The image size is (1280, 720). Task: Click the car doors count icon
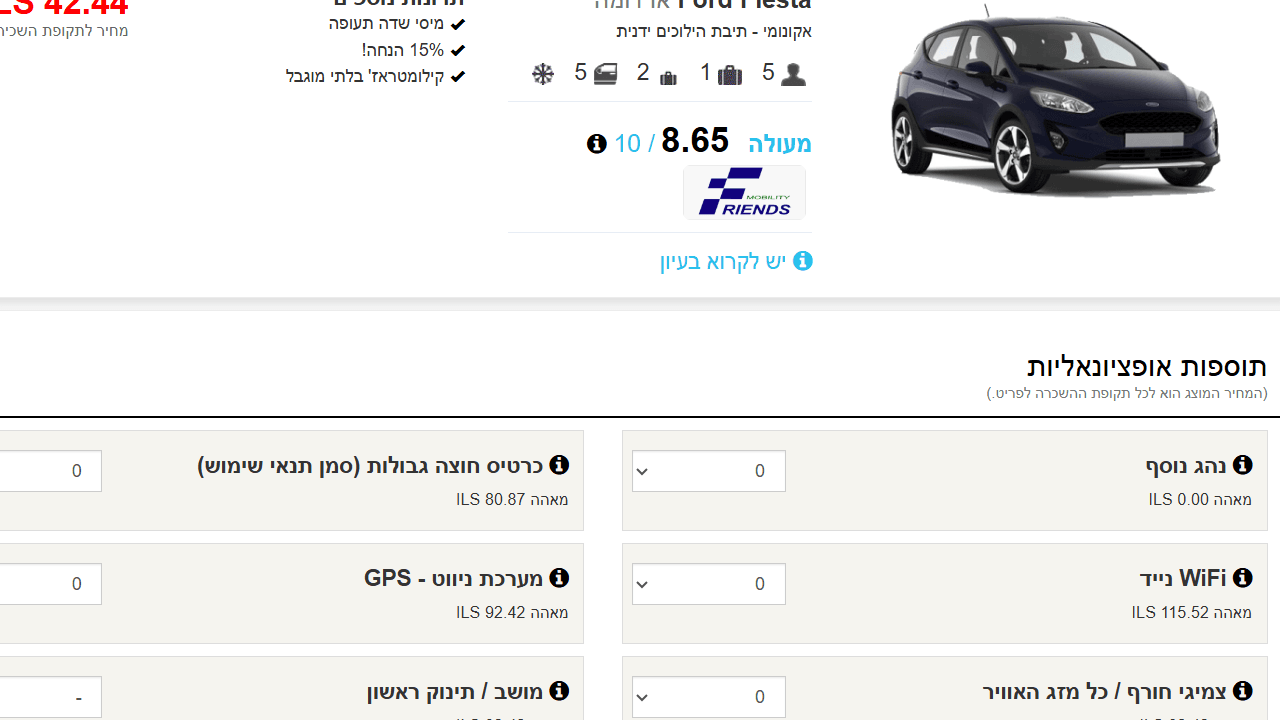click(x=605, y=74)
